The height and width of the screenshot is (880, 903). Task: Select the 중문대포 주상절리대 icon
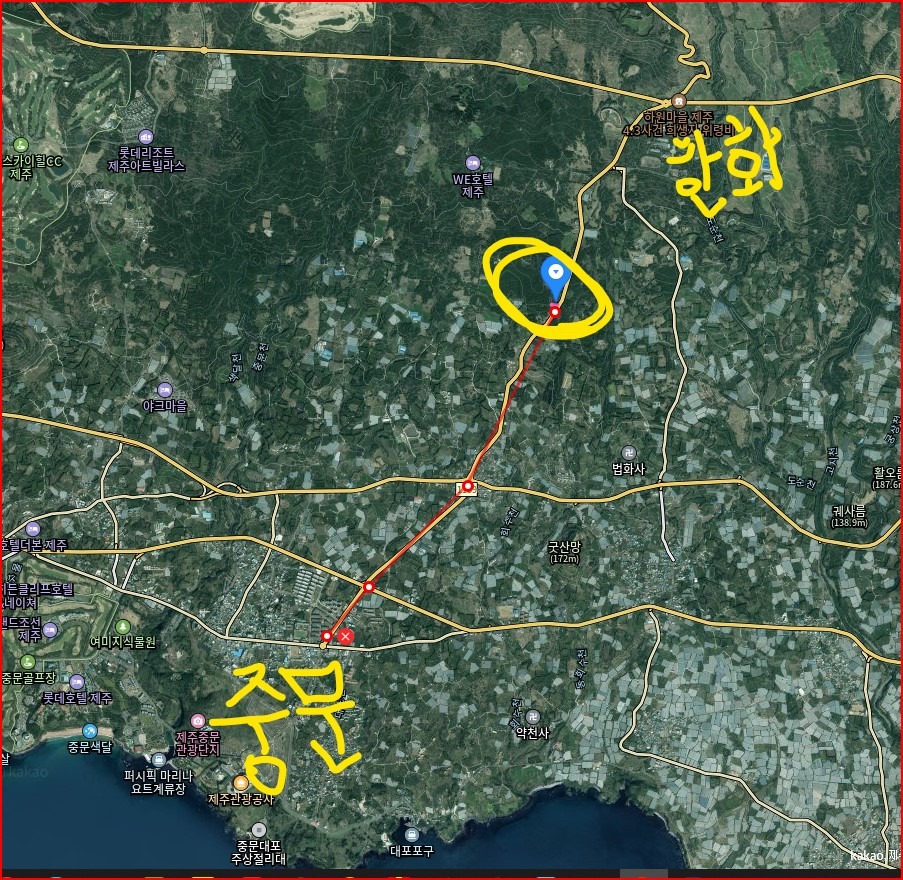click(x=259, y=830)
